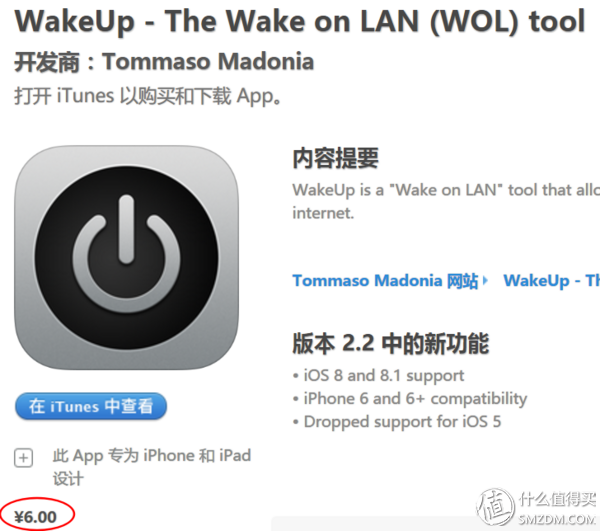The width and height of the screenshot is (600, 531).
Task: Click the developer name Tommaso Madonia heading
Action: [164, 61]
